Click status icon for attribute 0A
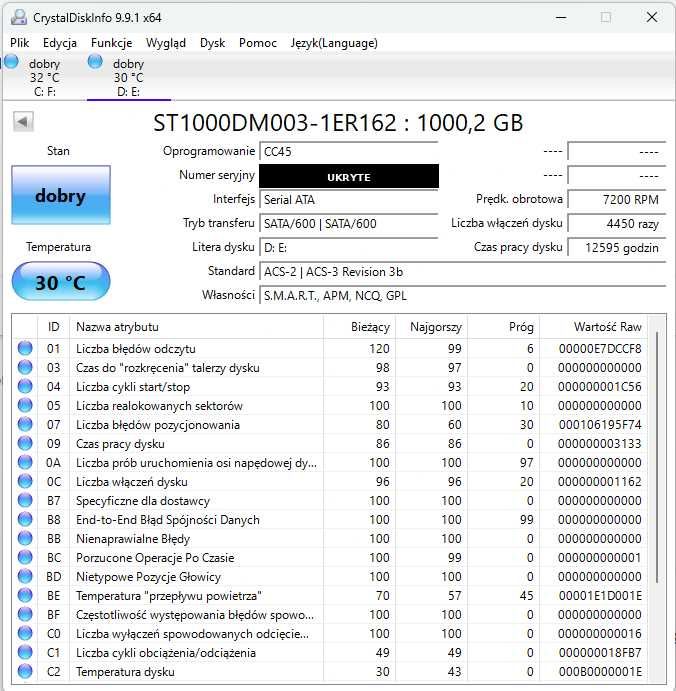The height and width of the screenshot is (691, 676). [x=25, y=462]
